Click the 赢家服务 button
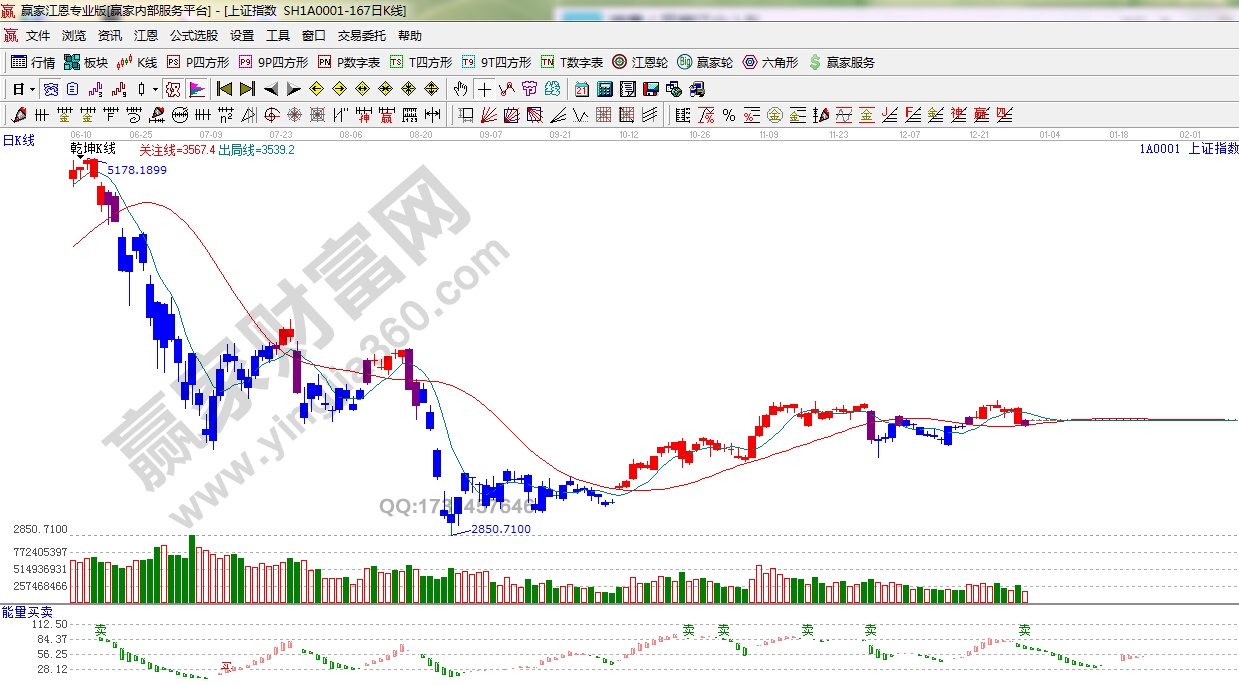Viewport: 1239px width, 685px height. (841, 62)
